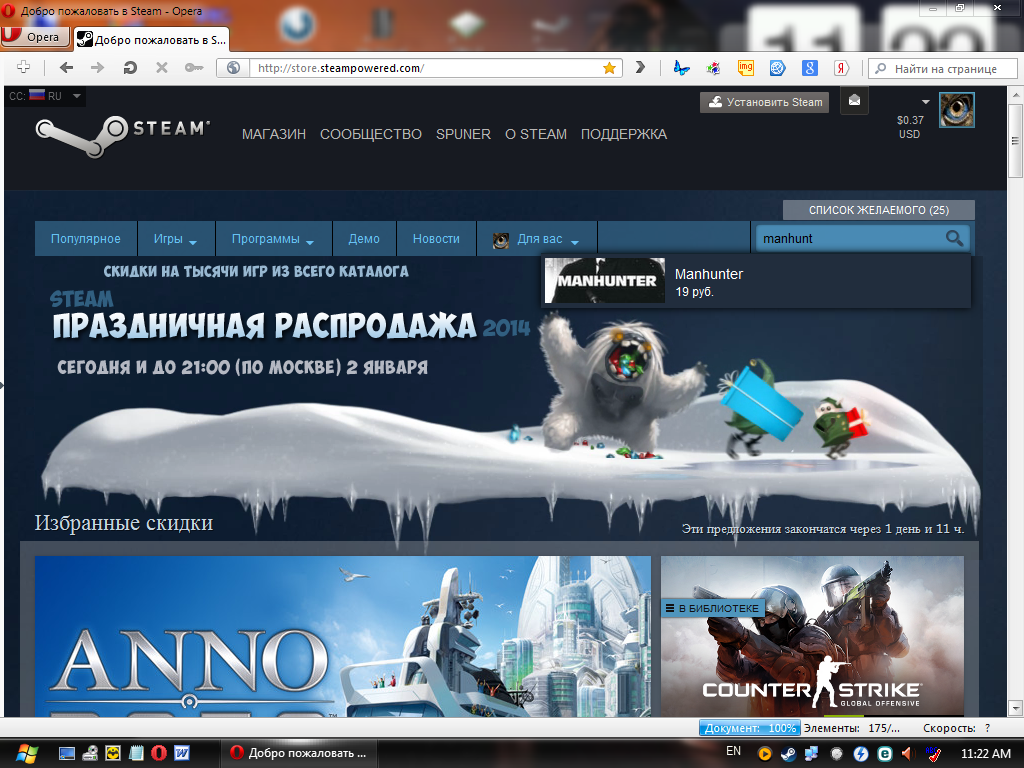
Task: Click the page vertical scrollbar thumb
Action: coord(1014,140)
